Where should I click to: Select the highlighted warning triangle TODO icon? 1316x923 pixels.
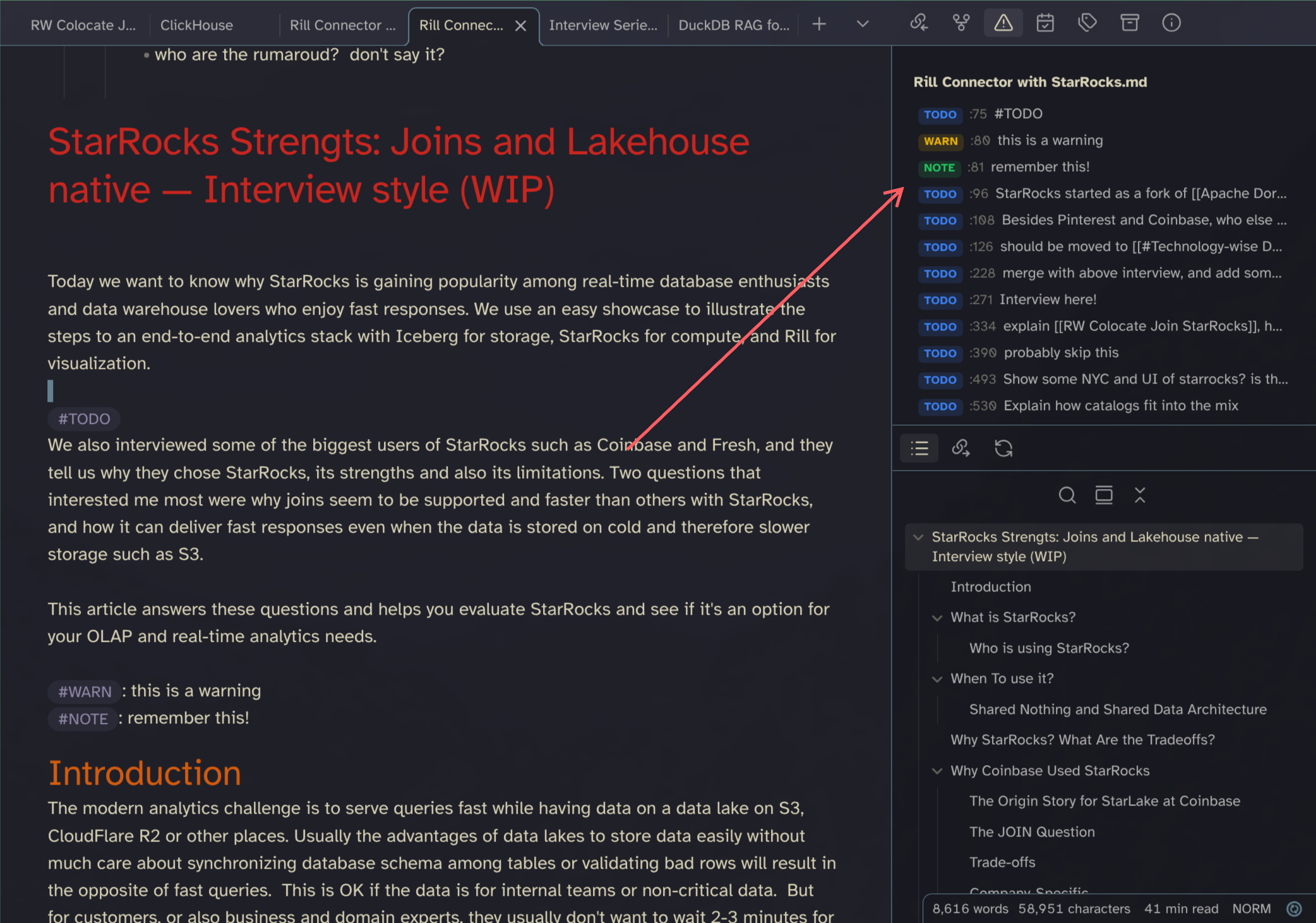tap(1003, 23)
